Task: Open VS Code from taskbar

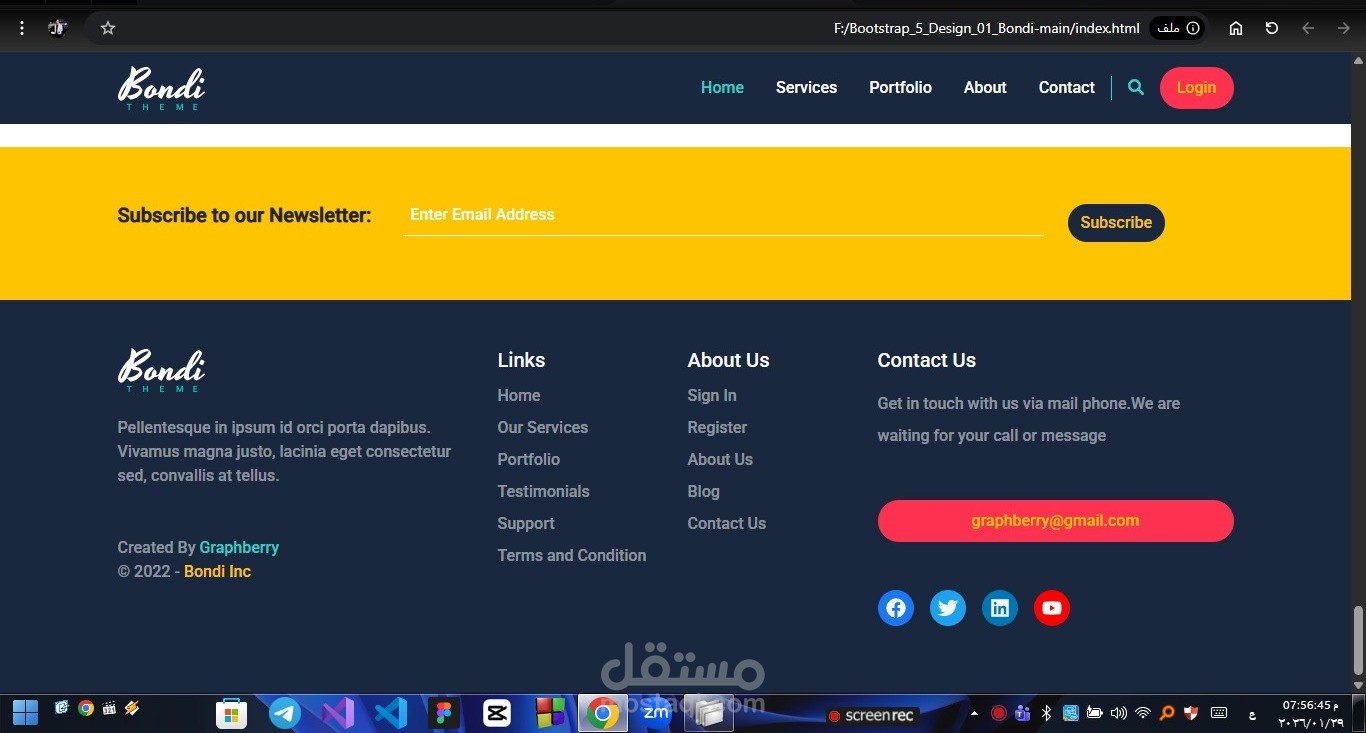Action: [391, 713]
